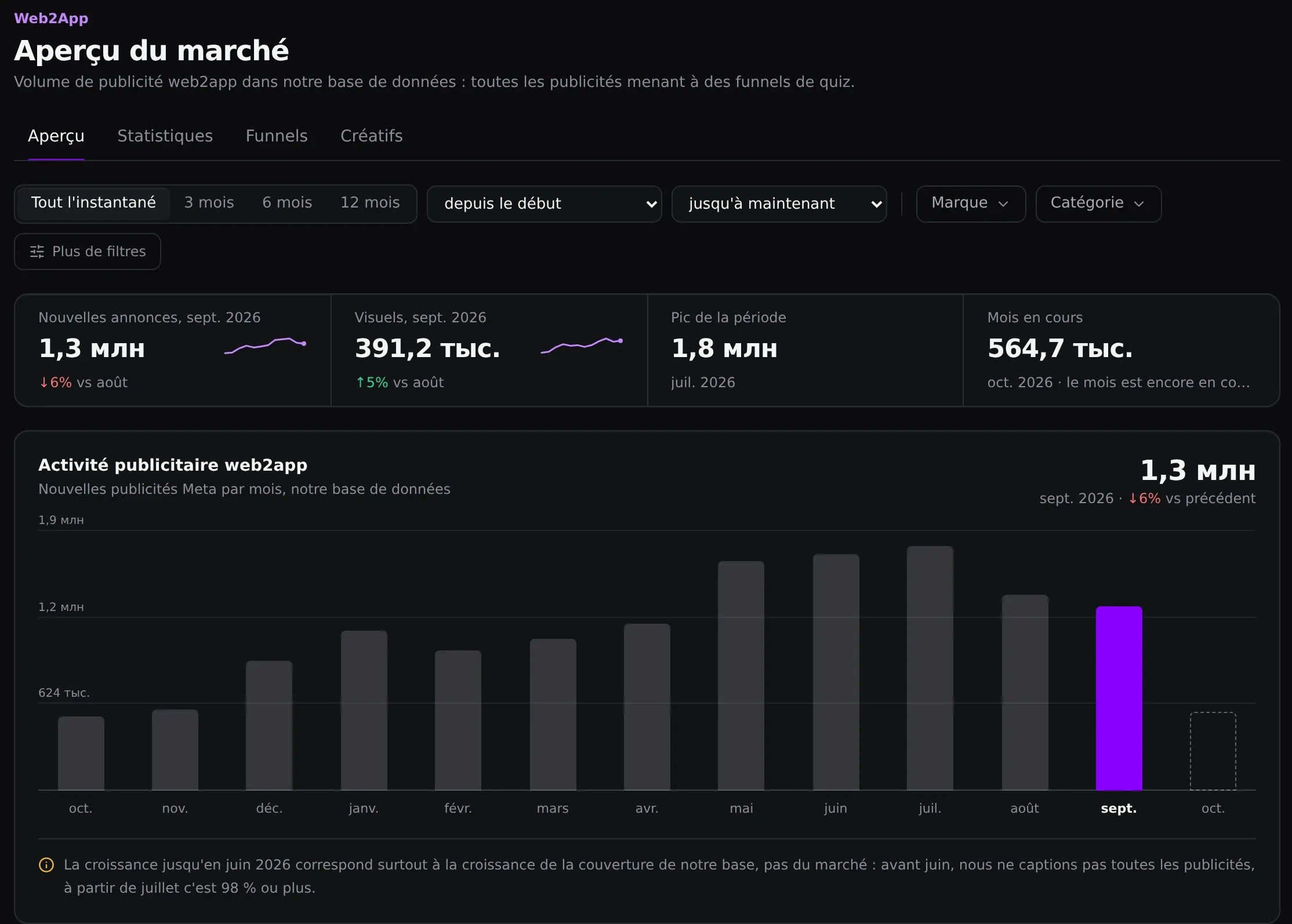Switch to the Aperçu tab
Image resolution: width=1292 pixels, height=924 pixels.
tap(56, 136)
